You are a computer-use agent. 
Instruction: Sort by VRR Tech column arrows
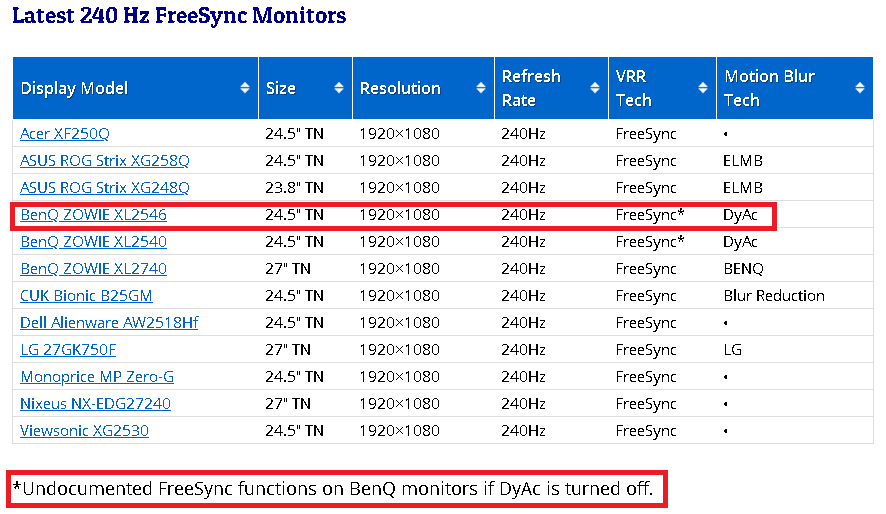[x=702, y=88]
